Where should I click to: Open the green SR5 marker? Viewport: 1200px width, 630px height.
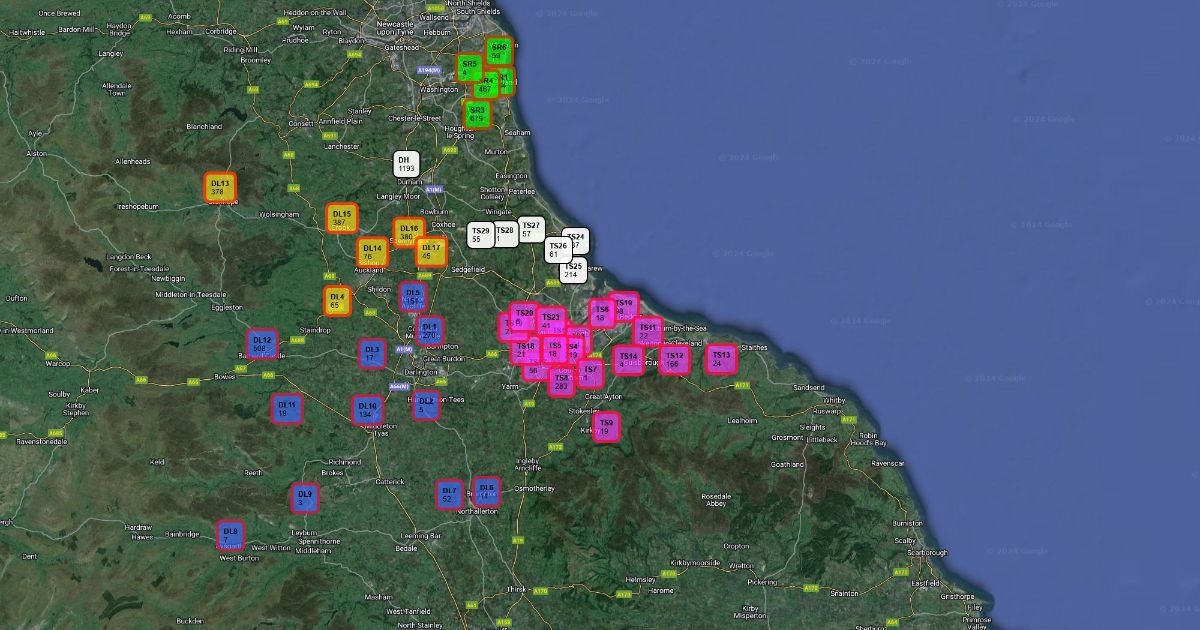tap(469, 68)
